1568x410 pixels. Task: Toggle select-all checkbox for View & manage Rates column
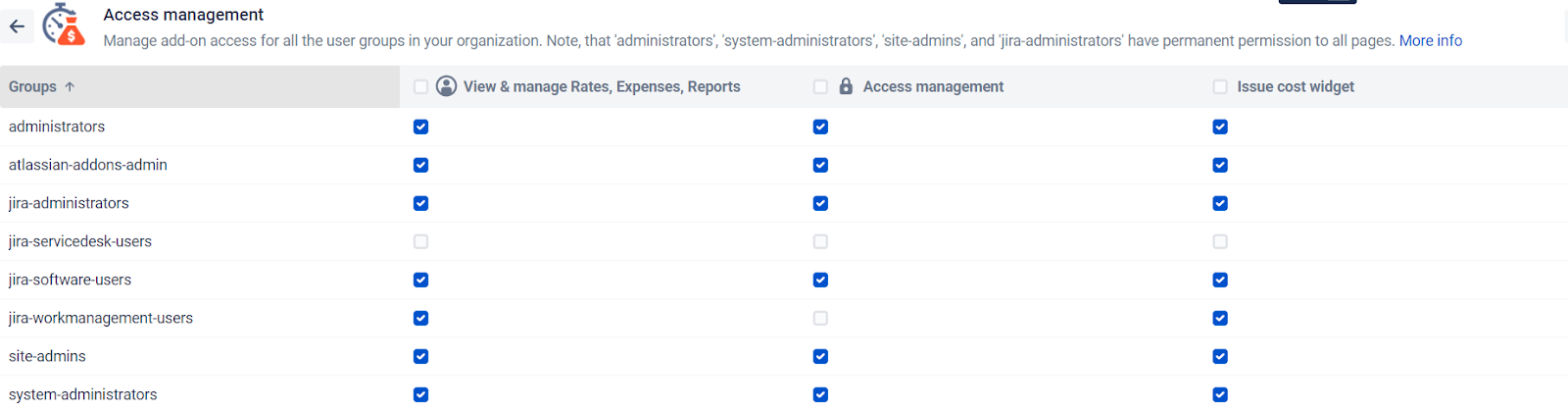(421, 87)
